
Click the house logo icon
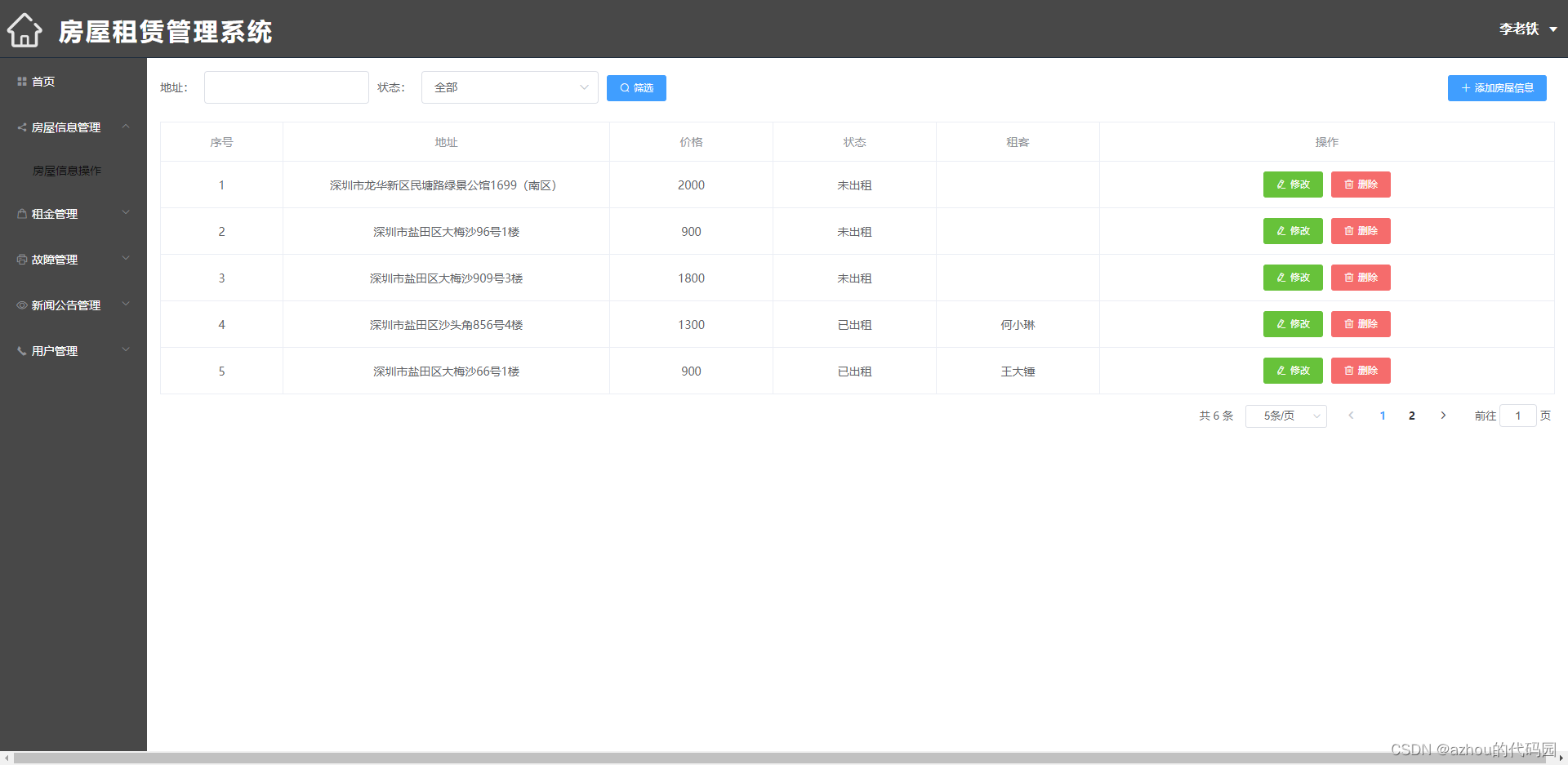point(24,30)
